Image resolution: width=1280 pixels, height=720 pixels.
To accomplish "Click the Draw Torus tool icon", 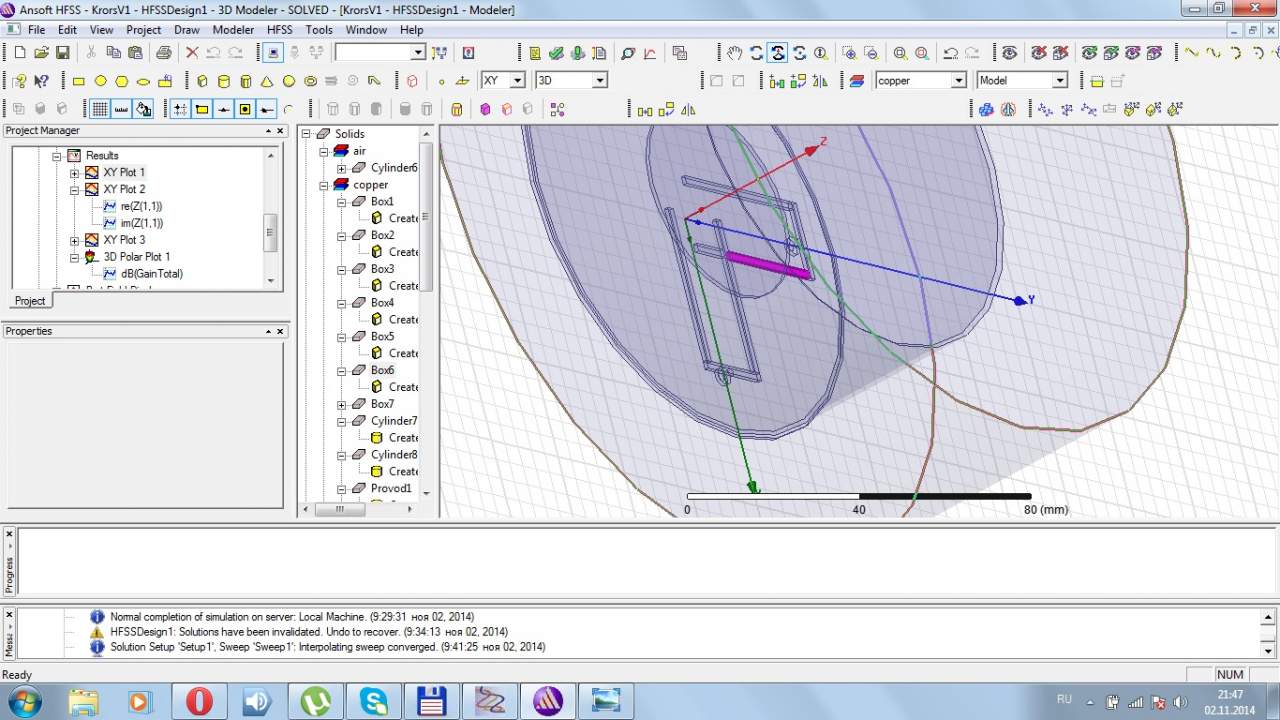I will (x=311, y=81).
